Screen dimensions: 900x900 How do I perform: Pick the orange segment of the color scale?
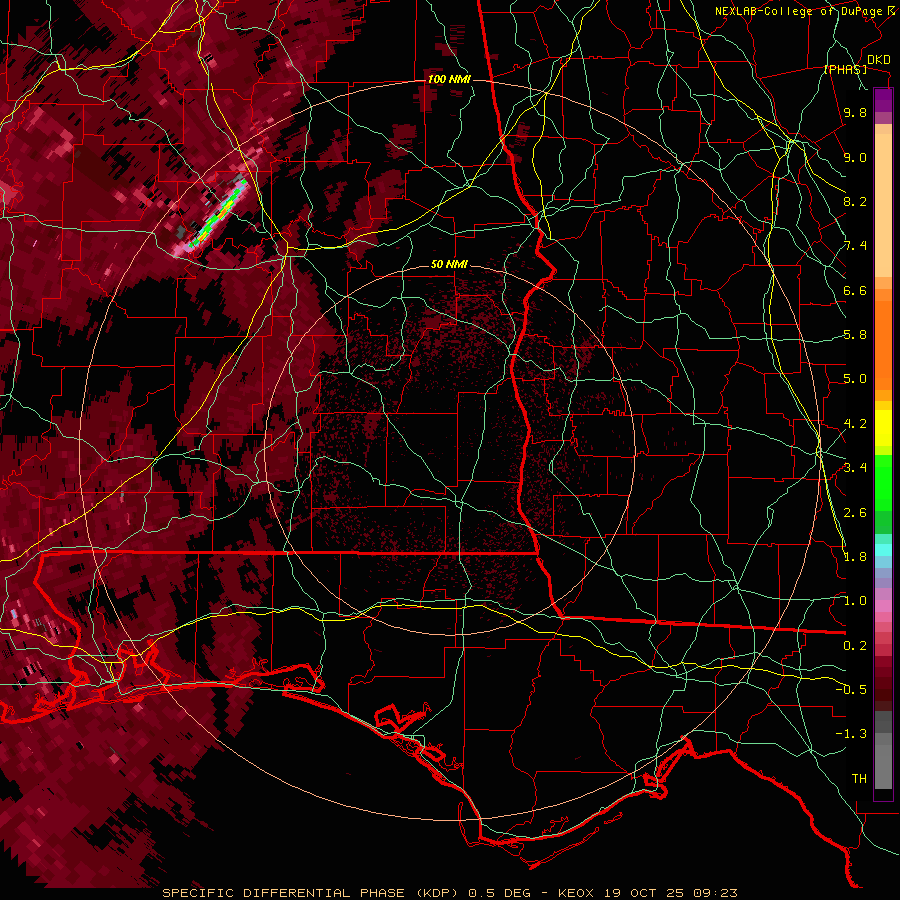pyautogui.click(x=883, y=344)
